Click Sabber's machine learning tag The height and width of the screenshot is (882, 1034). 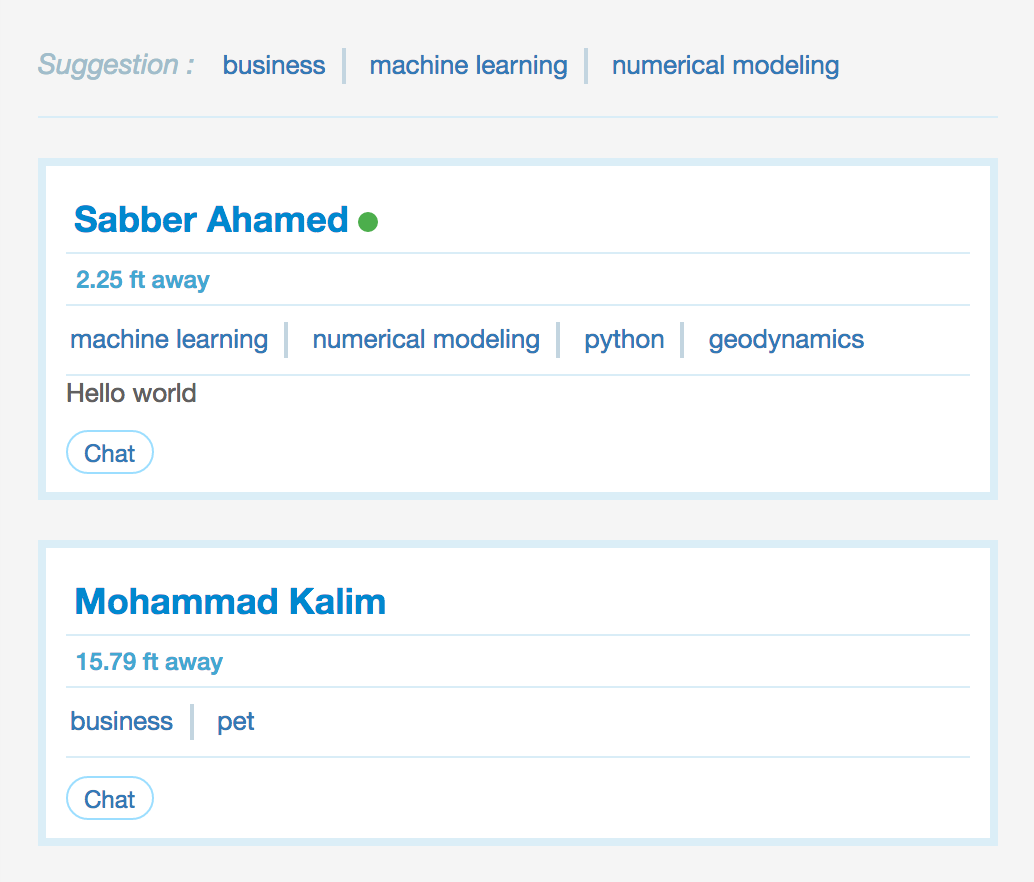coord(169,340)
